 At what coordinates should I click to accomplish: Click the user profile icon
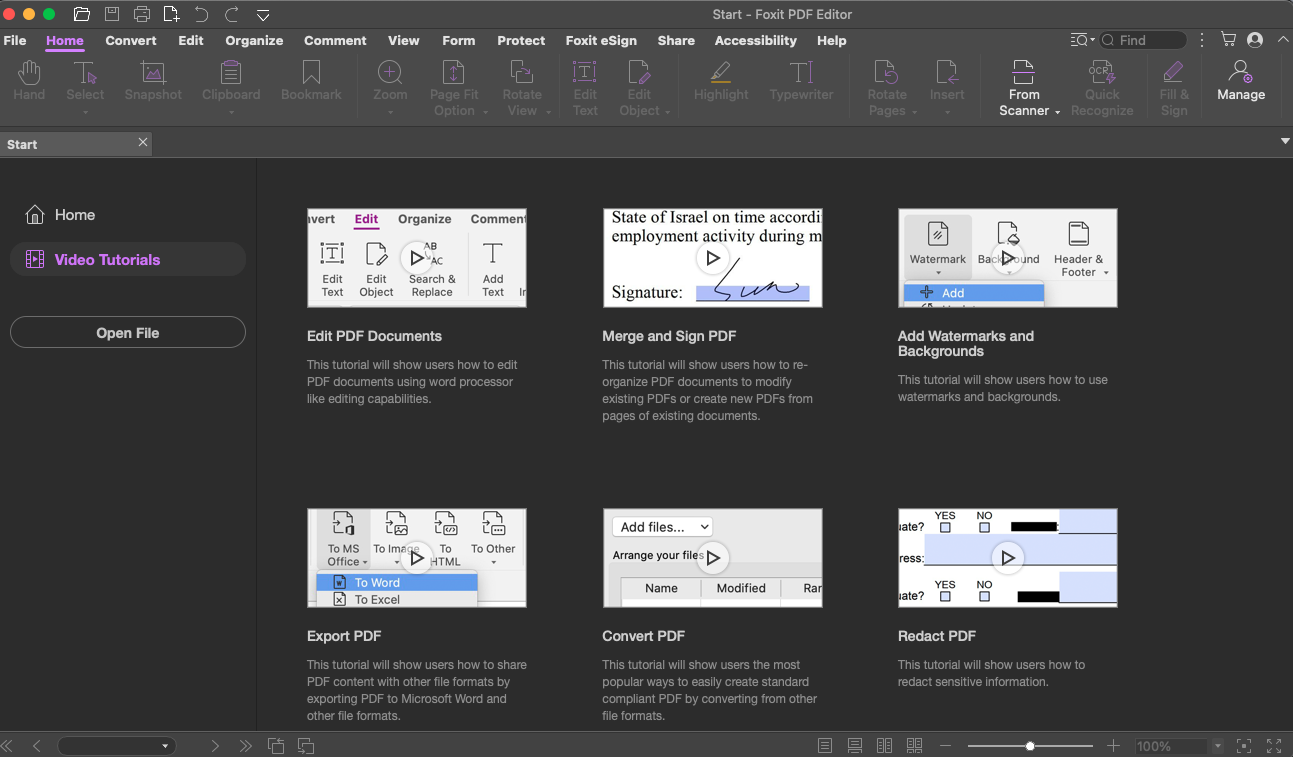tap(1255, 40)
